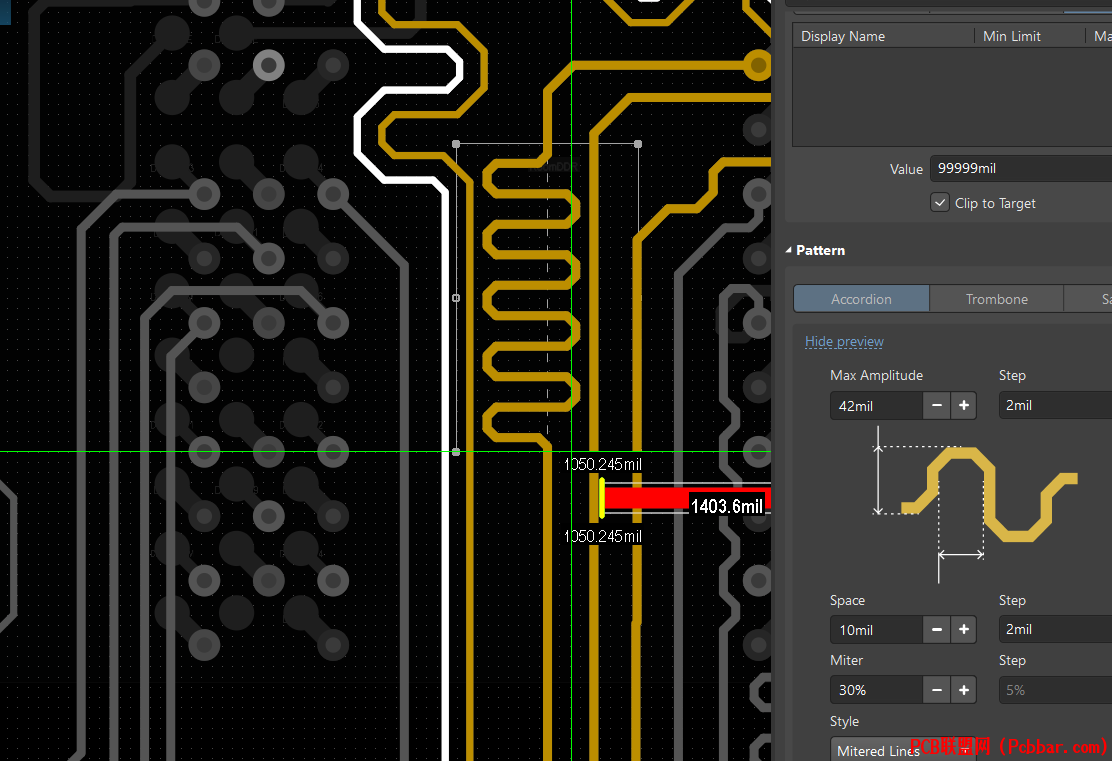Edit the Miter 30% field
Screen dimensions: 1112x761
pos(877,690)
